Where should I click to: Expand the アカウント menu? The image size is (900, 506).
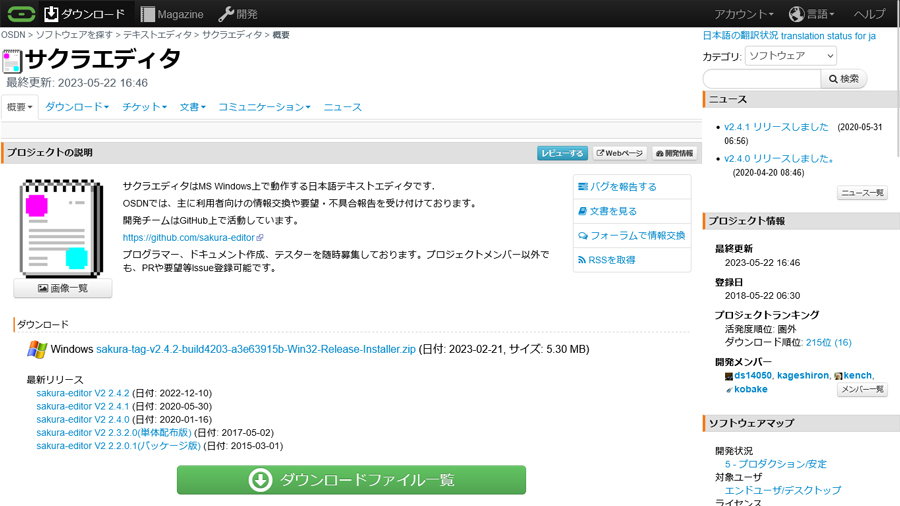[743, 14]
